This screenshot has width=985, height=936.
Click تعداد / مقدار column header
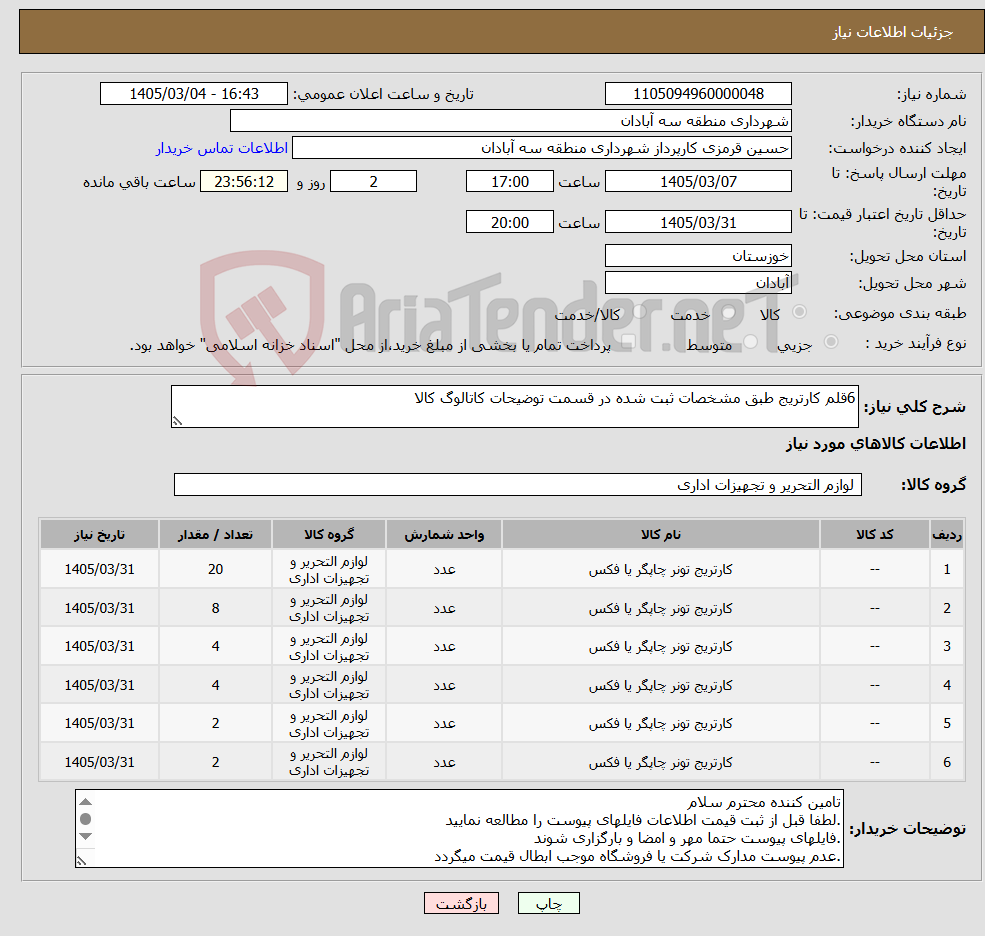tap(215, 535)
